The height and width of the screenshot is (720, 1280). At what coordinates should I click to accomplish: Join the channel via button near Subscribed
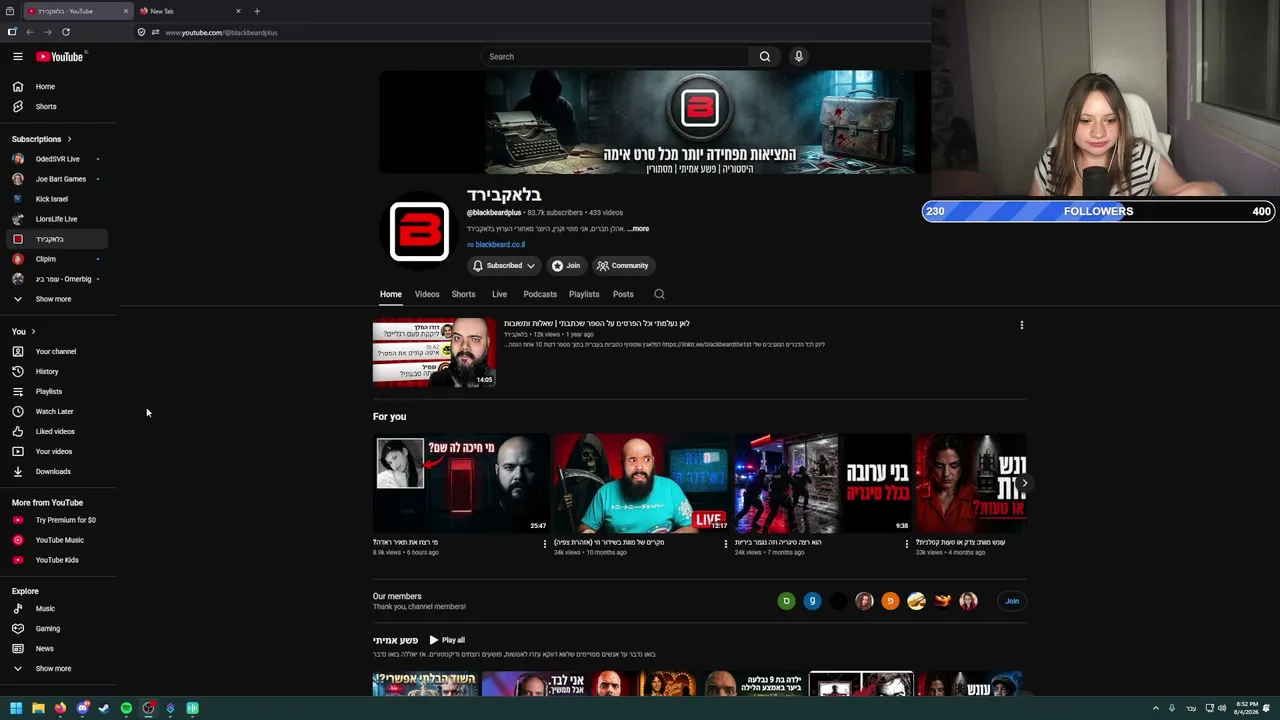tap(566, 266)
